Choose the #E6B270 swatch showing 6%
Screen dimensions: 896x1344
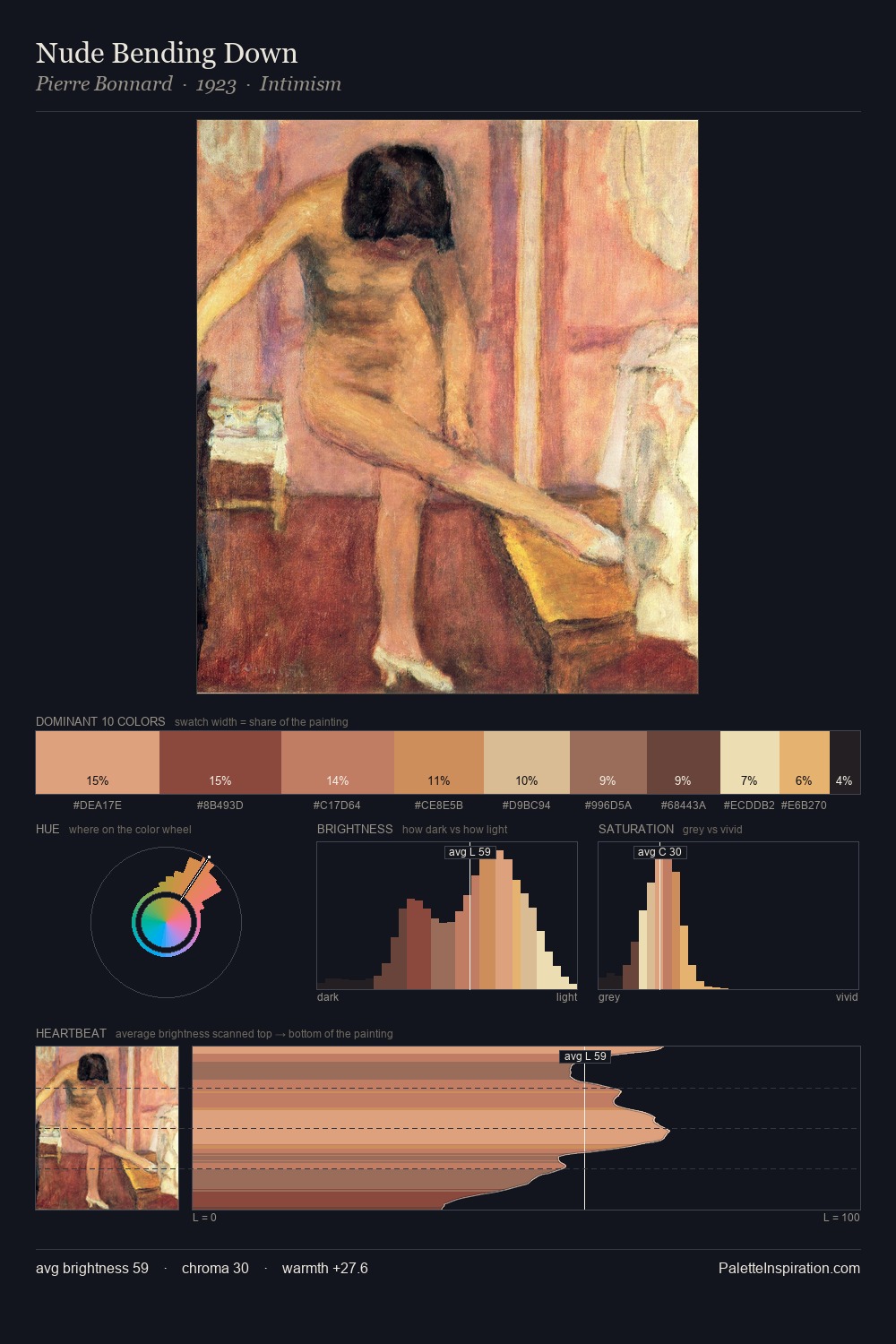[805, 762]
